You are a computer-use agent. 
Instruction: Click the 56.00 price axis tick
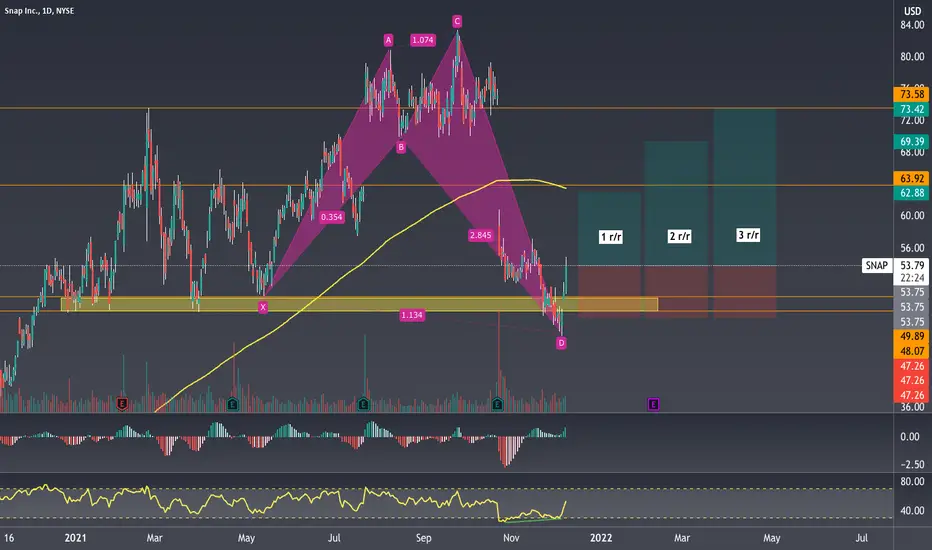tap(912, 247)
